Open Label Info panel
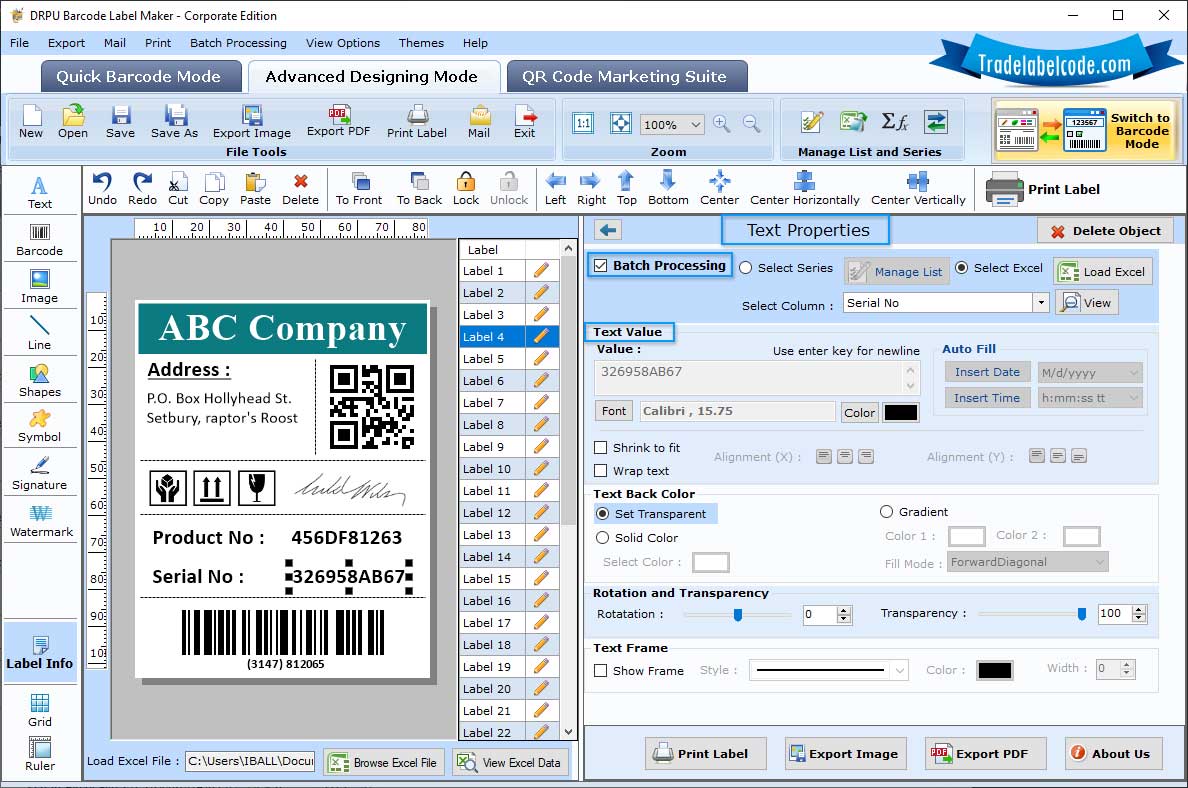 click(39, 653)
